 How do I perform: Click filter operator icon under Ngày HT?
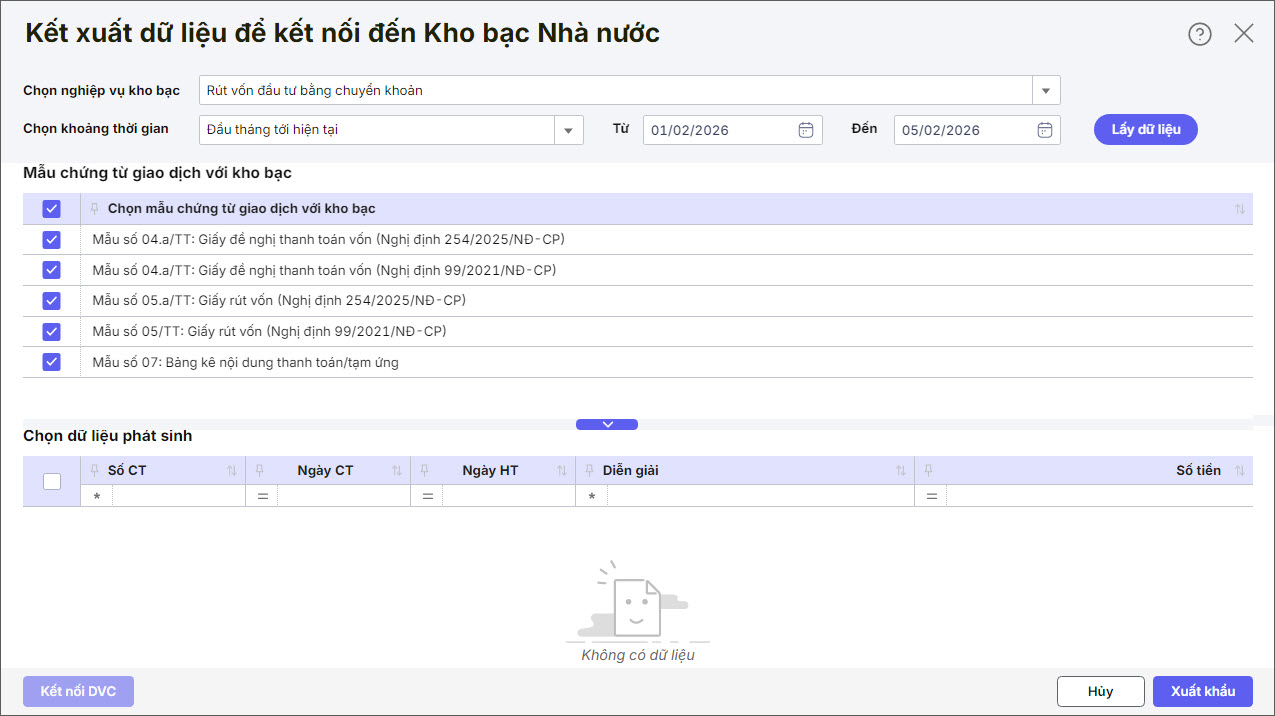[x=427, y=496]
